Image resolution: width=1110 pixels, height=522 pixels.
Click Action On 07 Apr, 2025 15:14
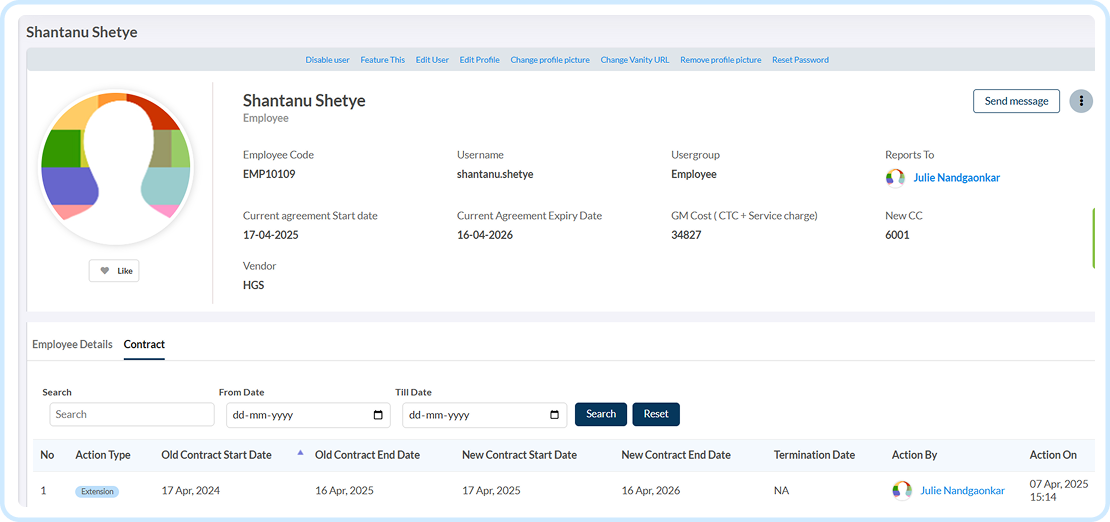[x=1058, y=490]
